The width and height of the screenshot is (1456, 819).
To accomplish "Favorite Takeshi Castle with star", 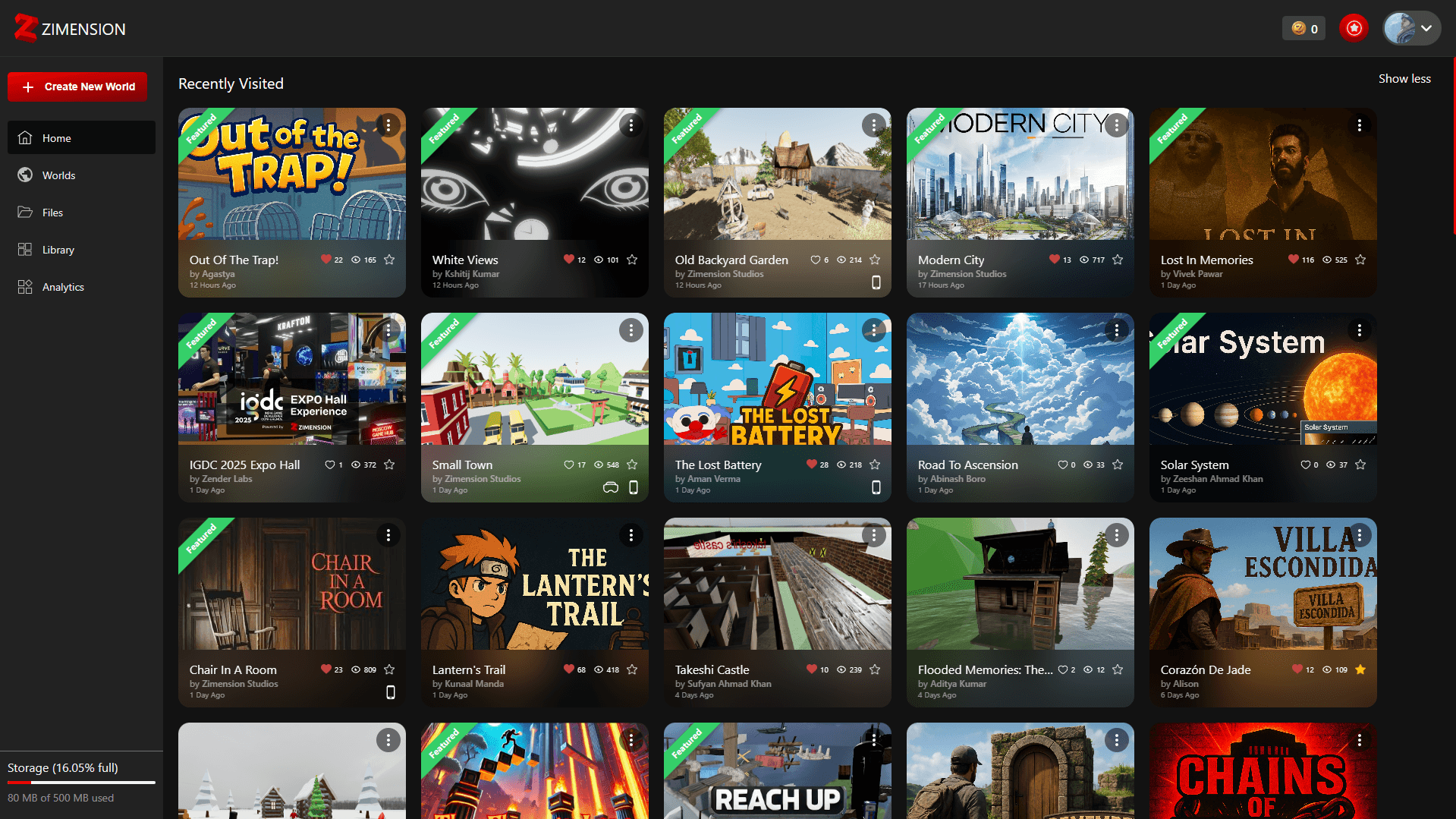I will point(875,669).
